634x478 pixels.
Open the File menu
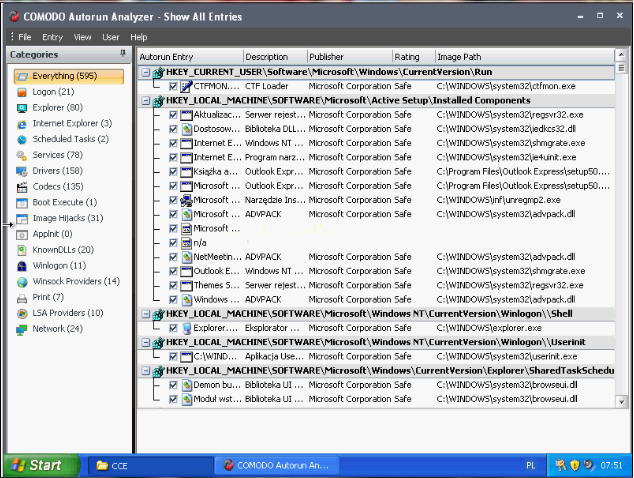pos(25,37)
